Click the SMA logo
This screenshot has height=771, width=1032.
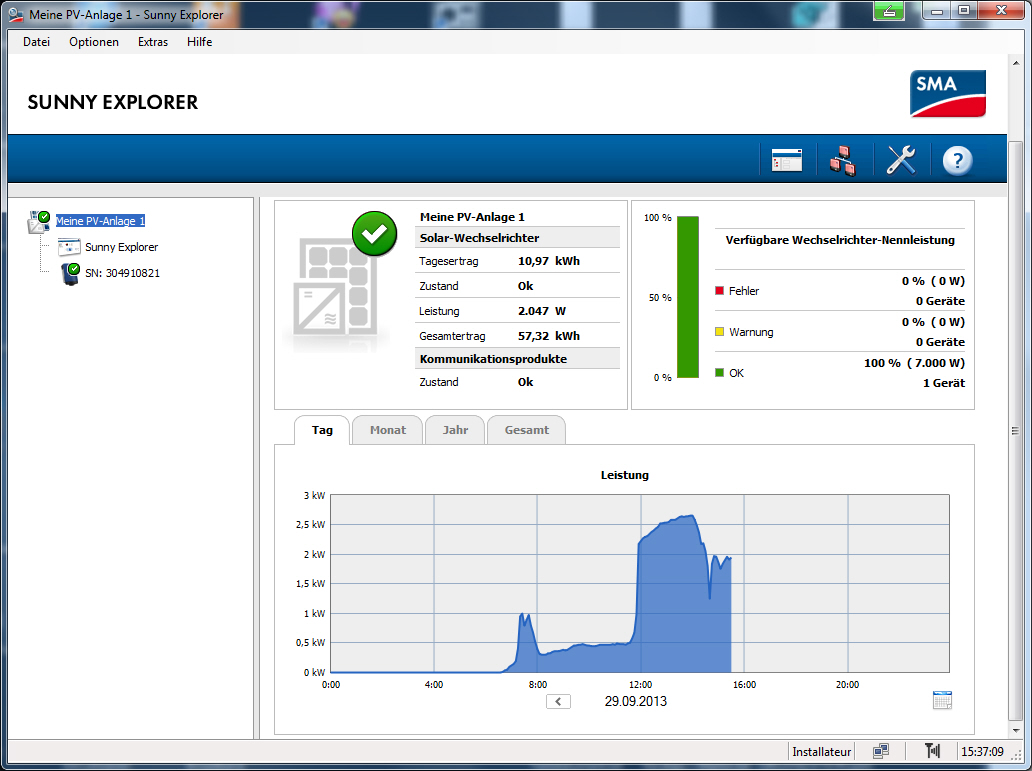click(x=948, y=94)
